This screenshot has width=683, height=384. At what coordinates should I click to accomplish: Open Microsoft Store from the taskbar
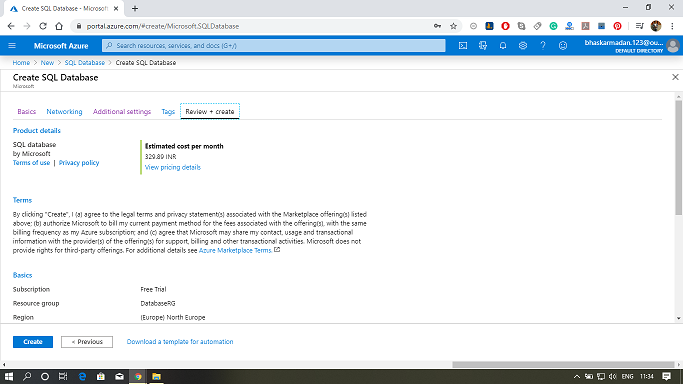pyautogui.click(x=101, y=377)
